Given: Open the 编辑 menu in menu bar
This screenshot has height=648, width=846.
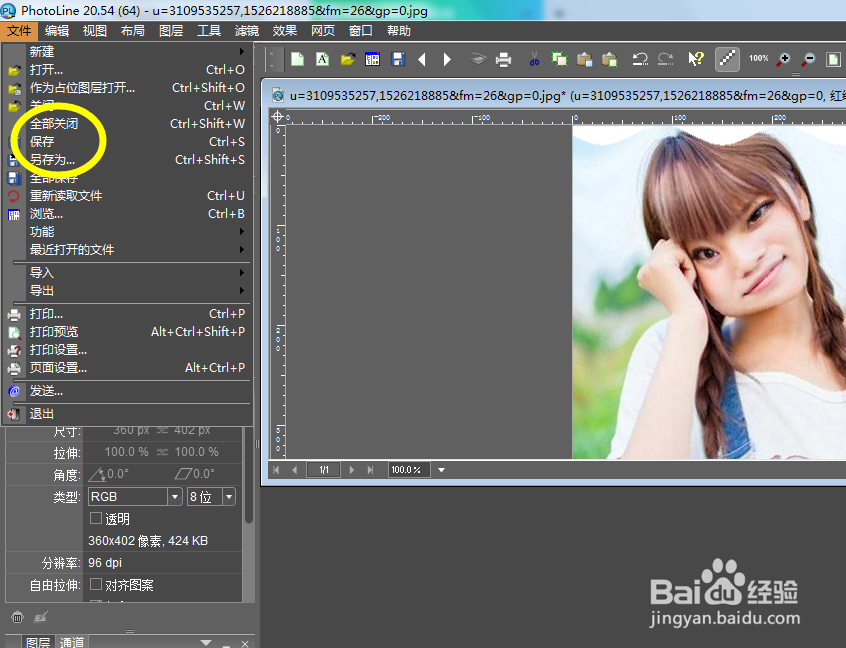Looking at the screenshot, I should pyautogui.click(x=57, y=31).
